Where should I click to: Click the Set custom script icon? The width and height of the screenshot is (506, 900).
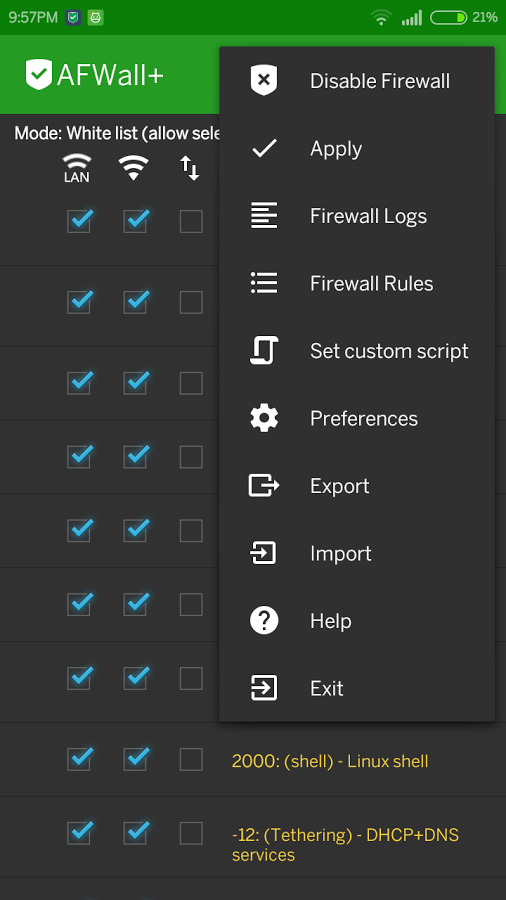click(264, 351)
